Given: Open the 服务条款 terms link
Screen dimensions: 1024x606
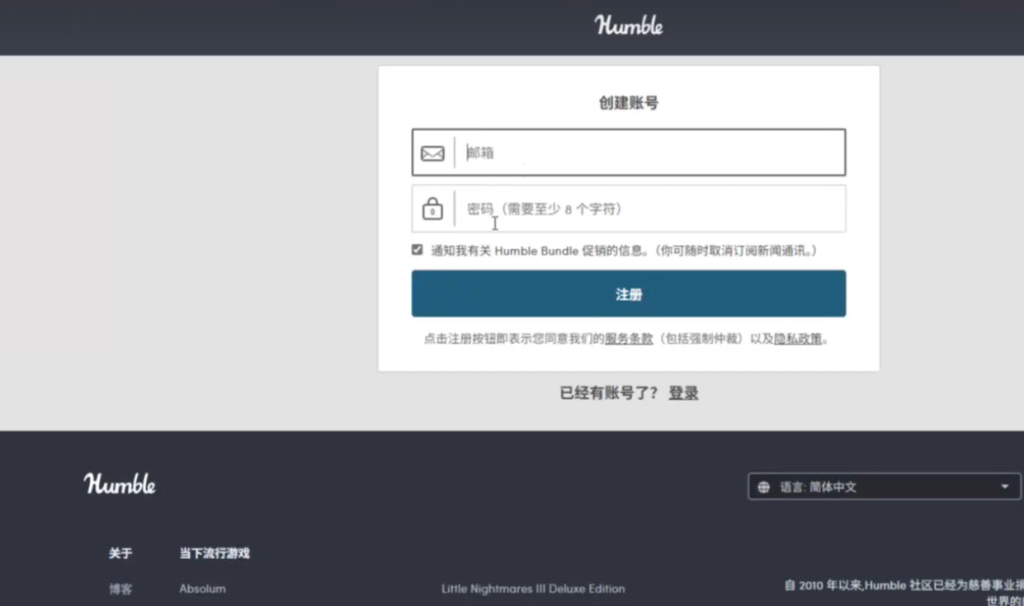Looking at the screenshot, I should point(629,339).
